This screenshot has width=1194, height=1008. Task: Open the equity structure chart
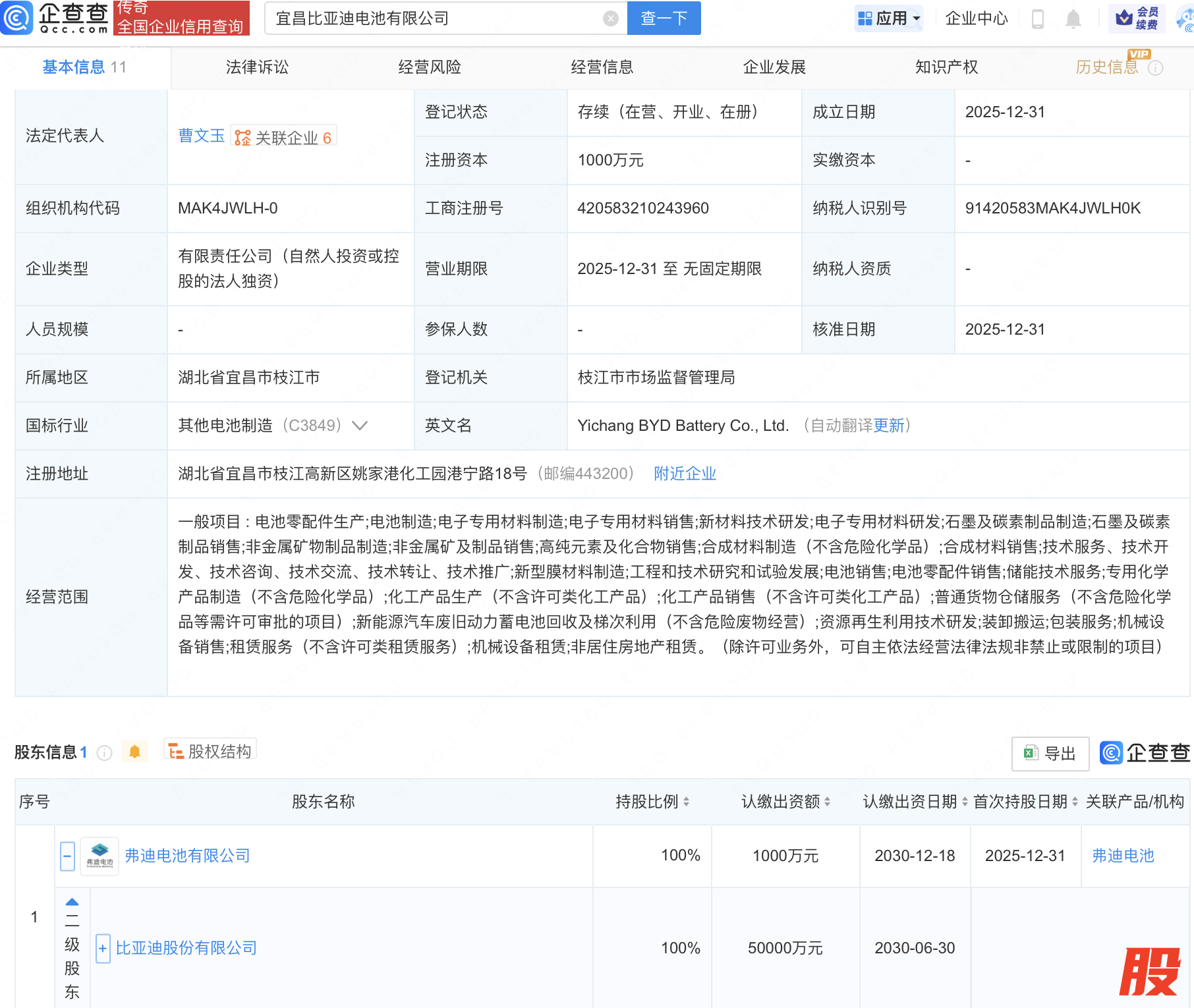tap(210, 751)
